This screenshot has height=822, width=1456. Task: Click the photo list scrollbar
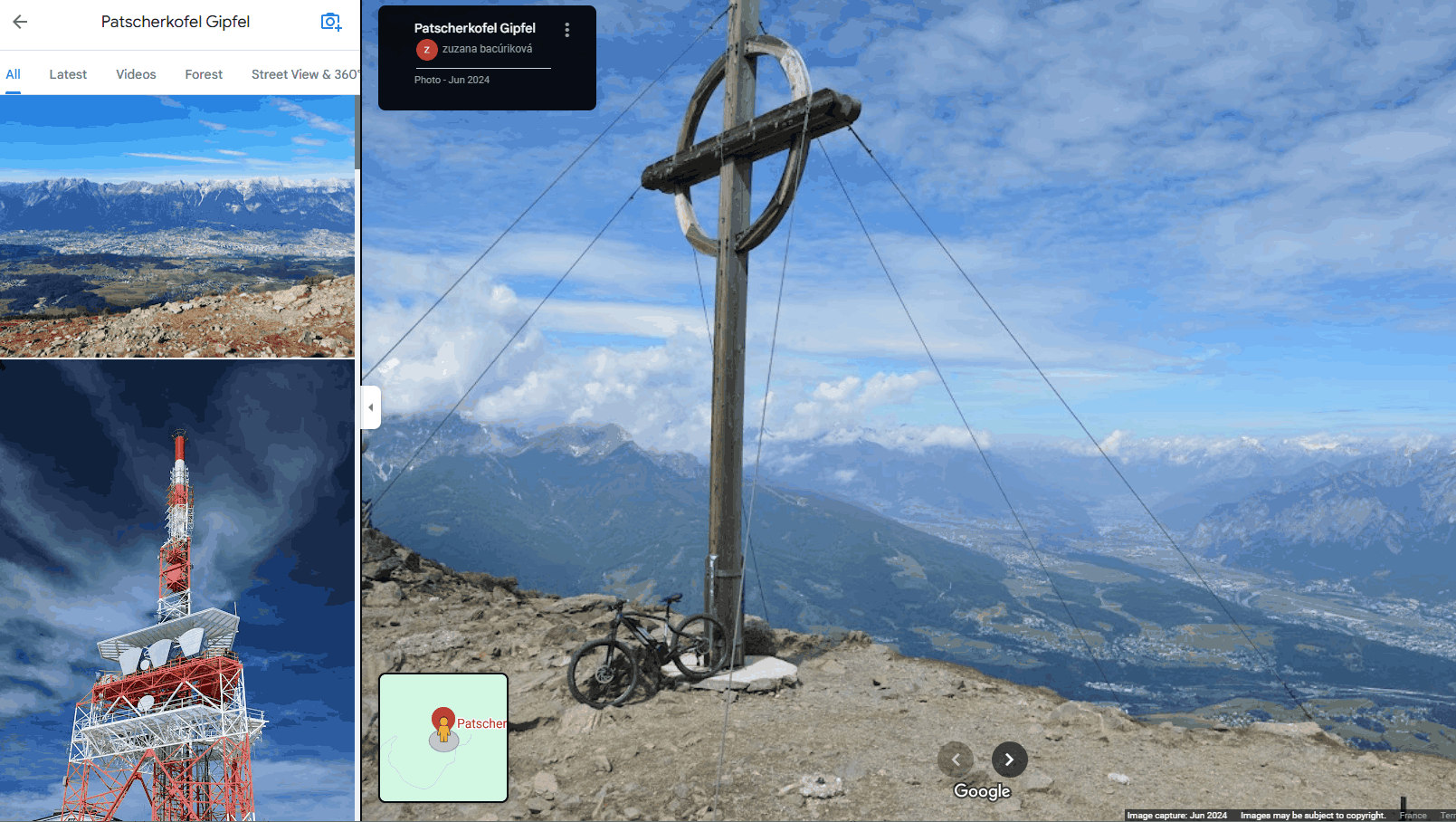tap(357, 133)
